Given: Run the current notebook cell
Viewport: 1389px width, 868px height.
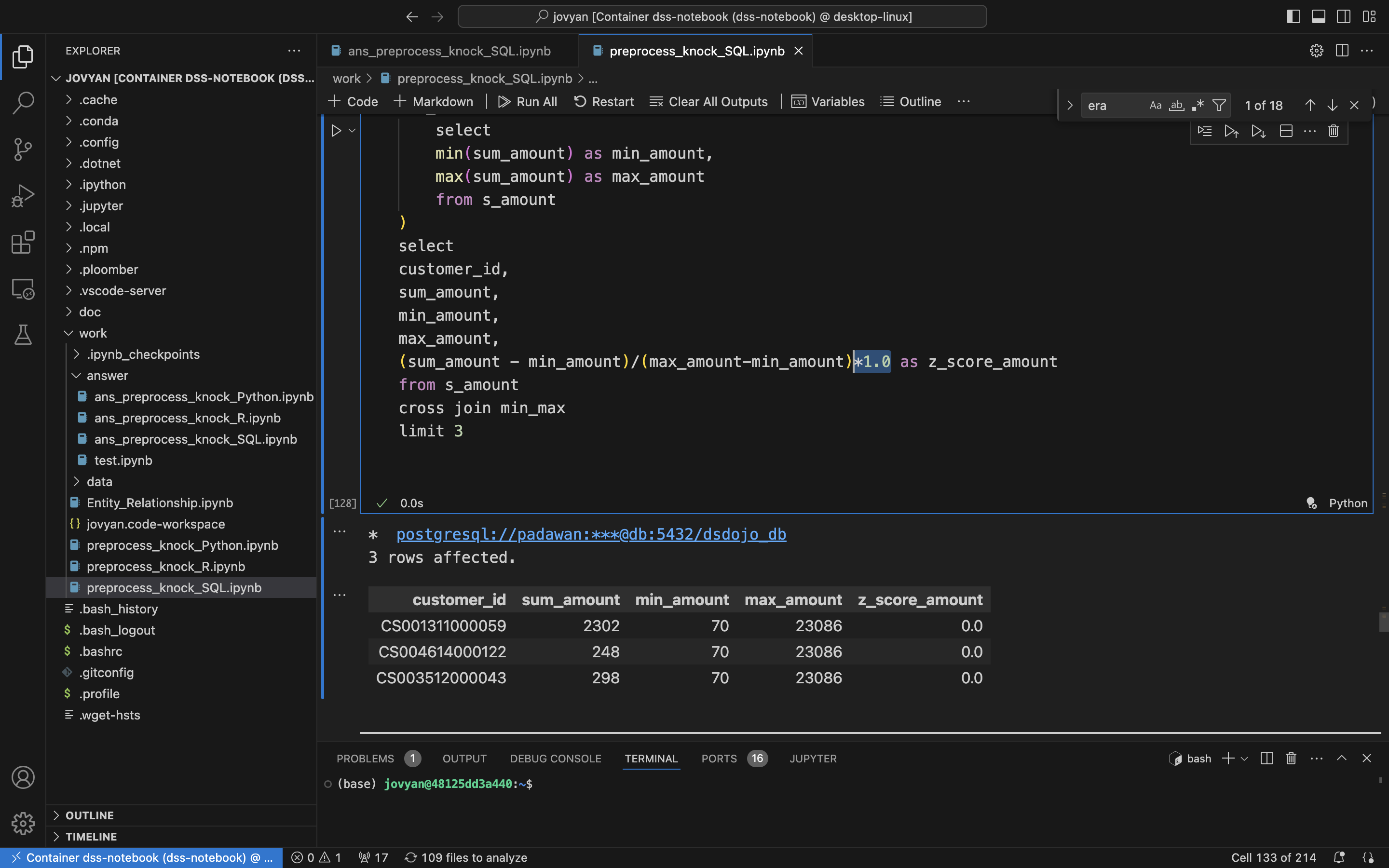Looking at the screenshot, I should click(336, 131).
